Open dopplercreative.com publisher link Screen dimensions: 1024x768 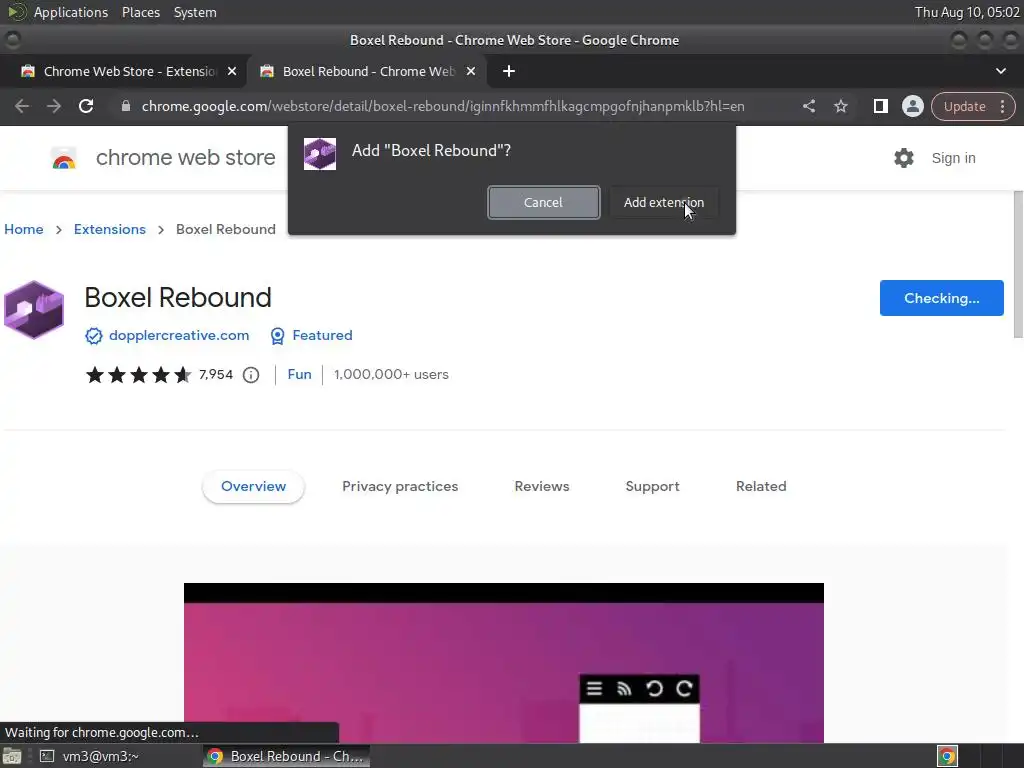click(x=179, y=335)
